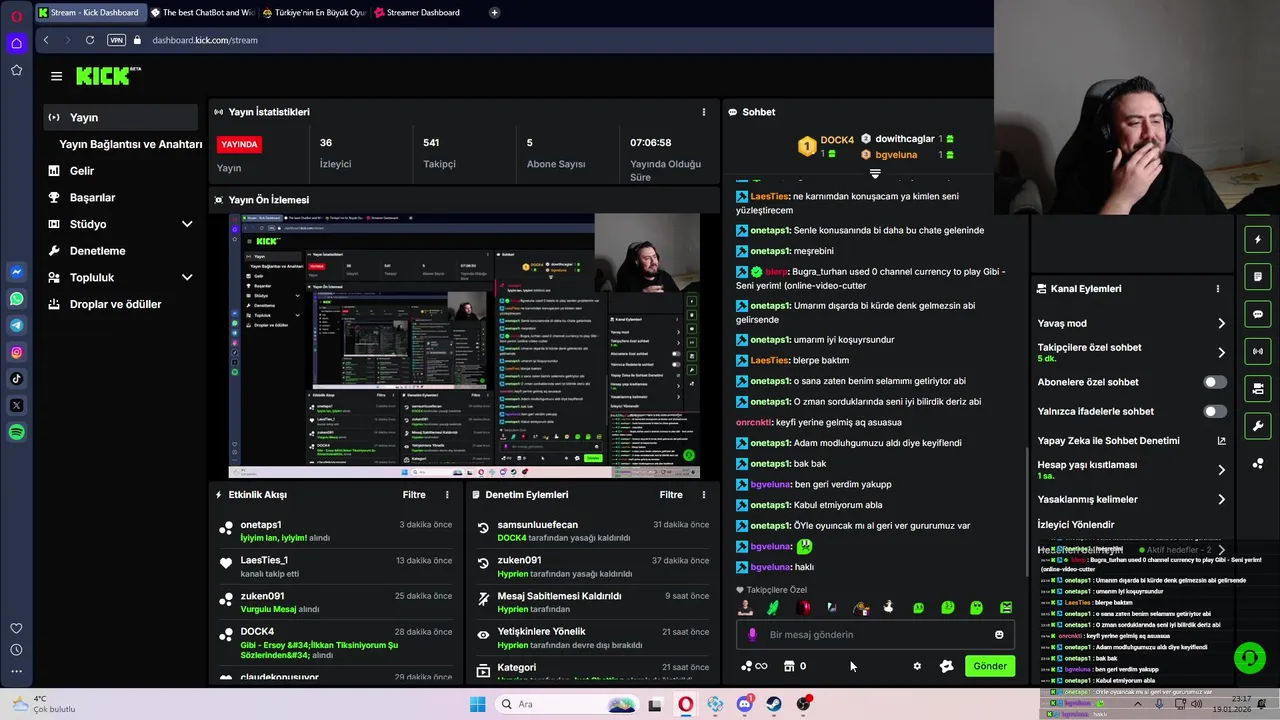The image size is (1280, 720).
Task: Click the star bookmarks icon in the Opera sidebar
Action: 16,70
